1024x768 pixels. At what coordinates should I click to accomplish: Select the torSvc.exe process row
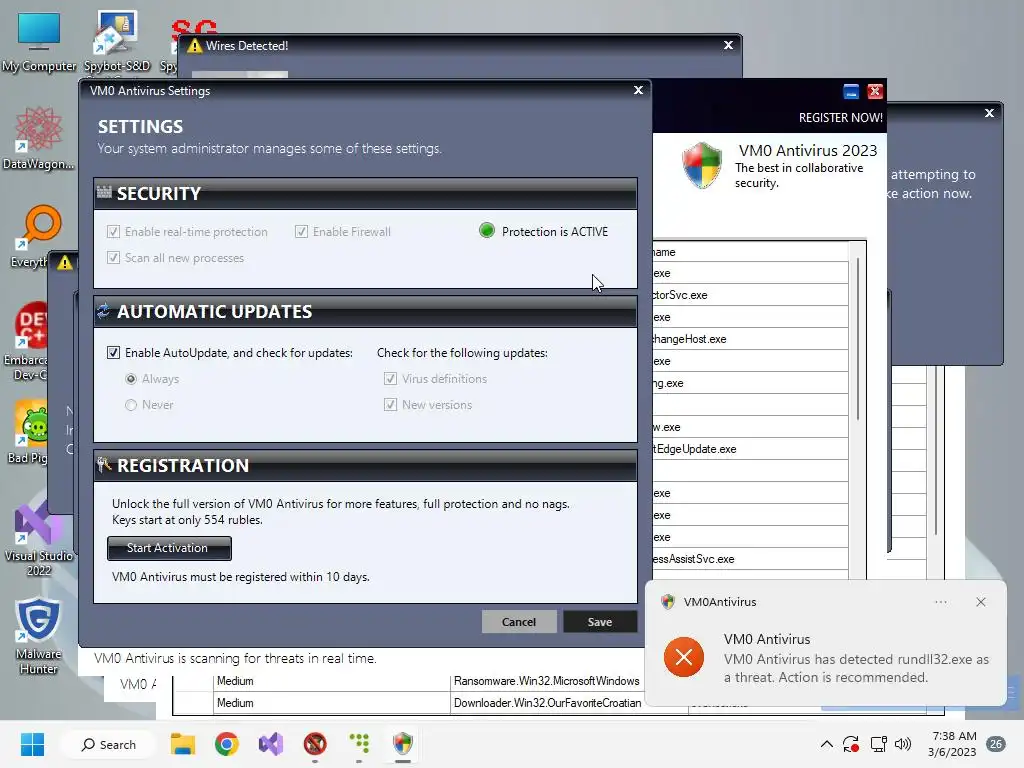tap(750, 295)
